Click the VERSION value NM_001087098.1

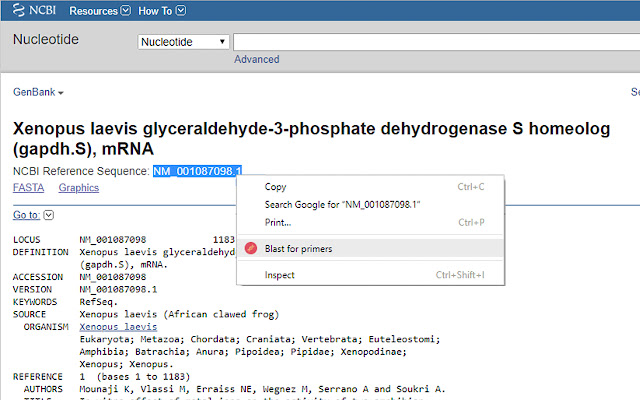[x=118, y=289]
